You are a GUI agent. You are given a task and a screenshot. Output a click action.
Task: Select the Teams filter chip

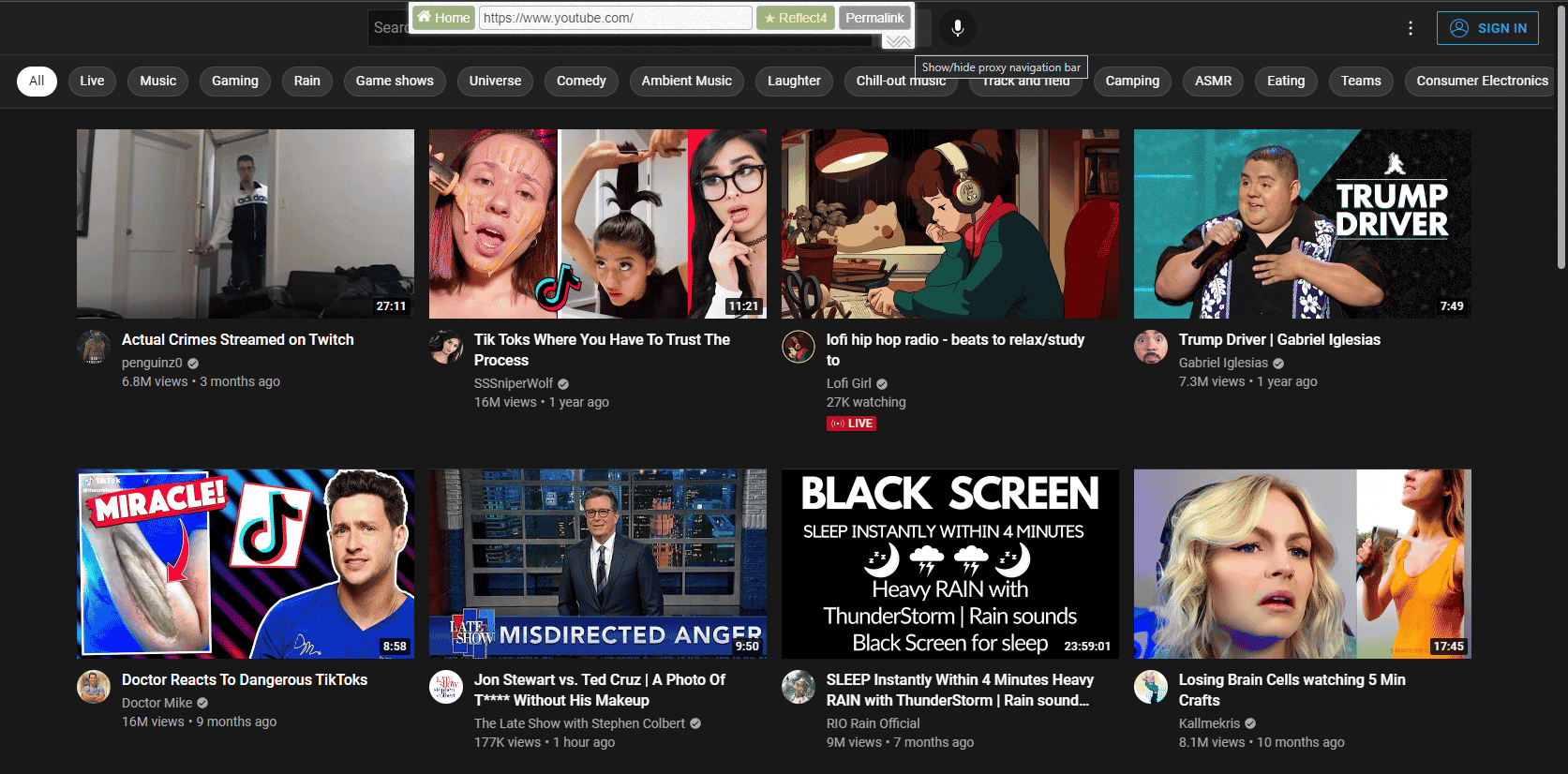coord(1361,81)
